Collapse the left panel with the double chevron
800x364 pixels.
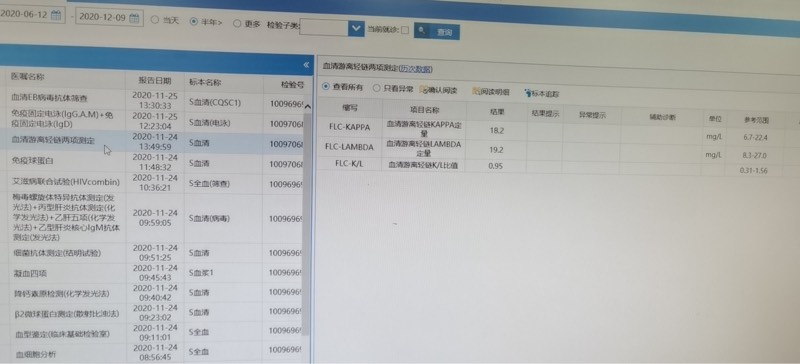(306, 65)
